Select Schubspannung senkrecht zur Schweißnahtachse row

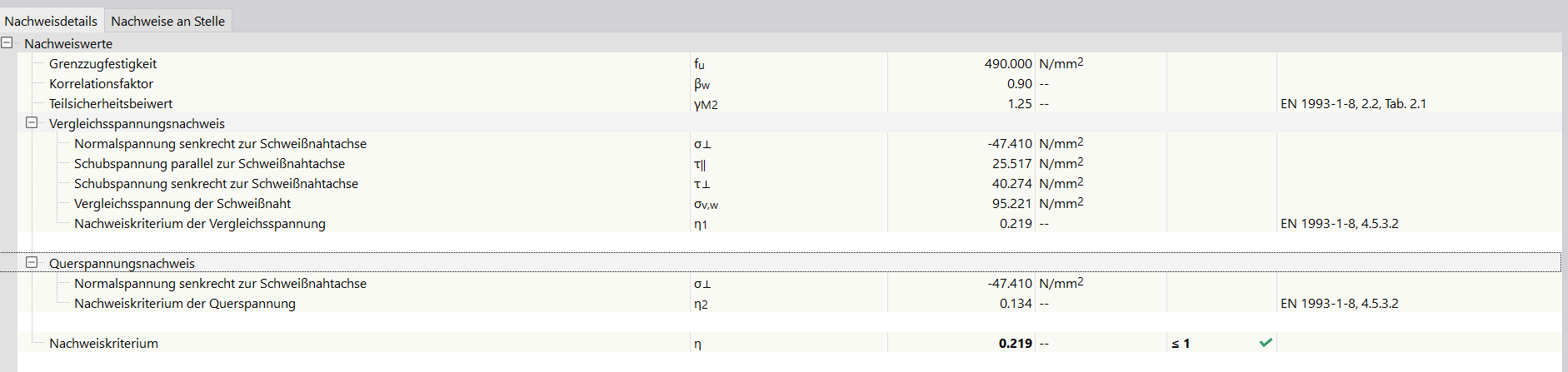tap(216, 184)
